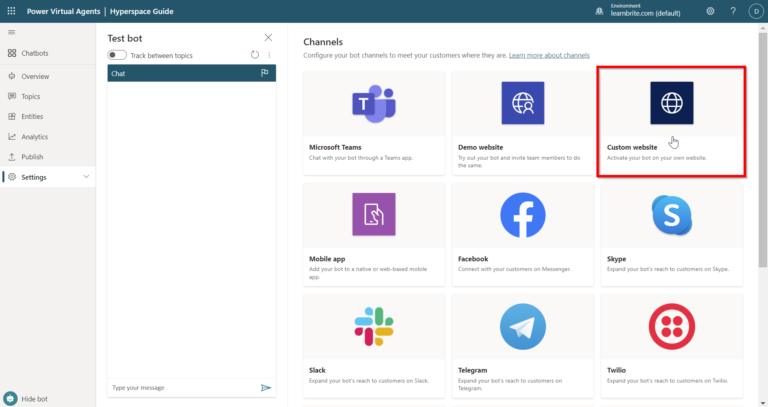The image size is (768, 407).
Task: Select the Demo website icon
Action: [x=523, y=103]
